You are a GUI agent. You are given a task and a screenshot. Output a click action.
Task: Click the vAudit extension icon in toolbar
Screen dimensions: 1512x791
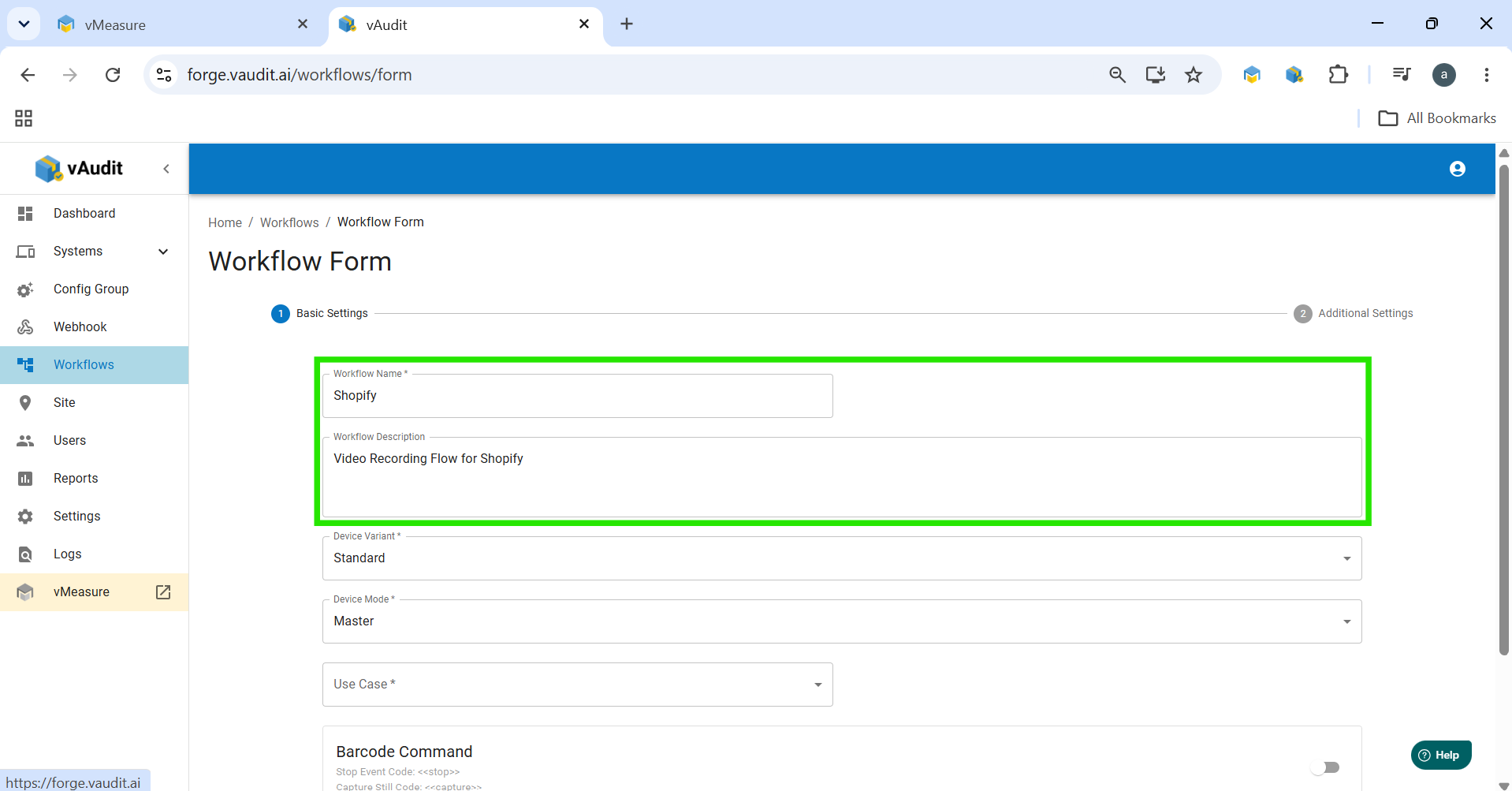(1294, 75)
